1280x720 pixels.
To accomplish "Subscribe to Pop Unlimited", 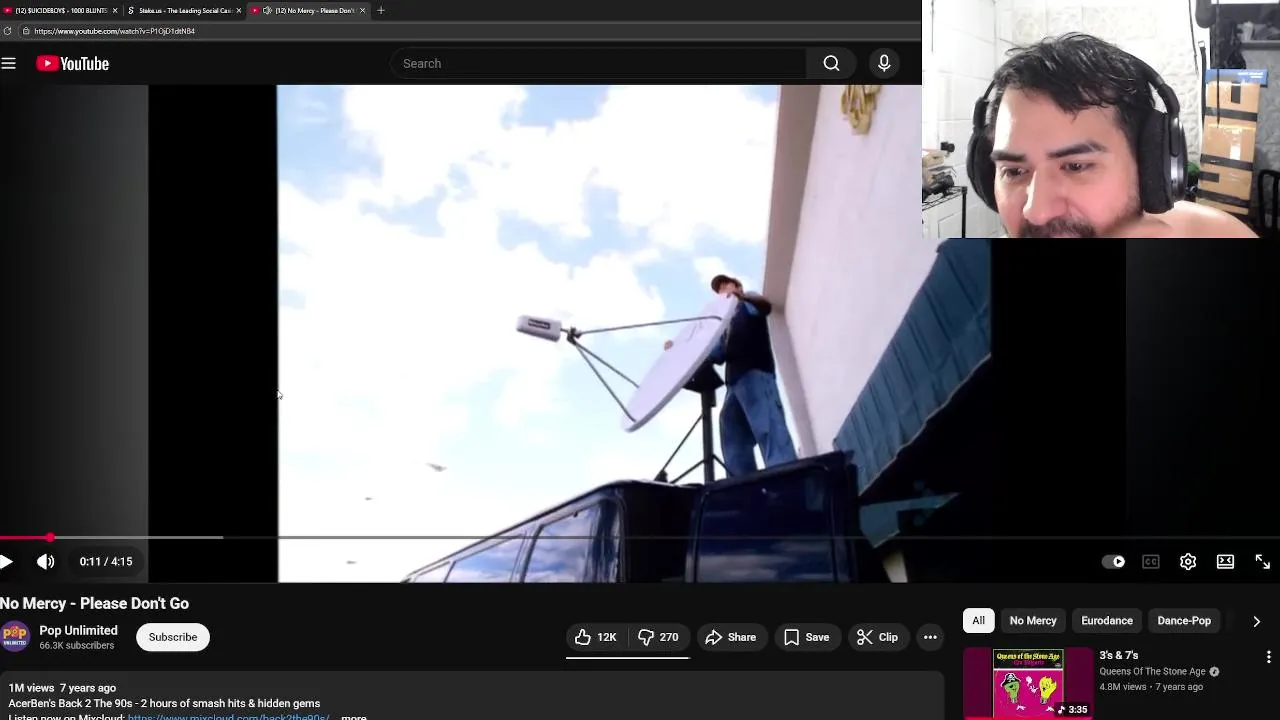I will [173, 637].
